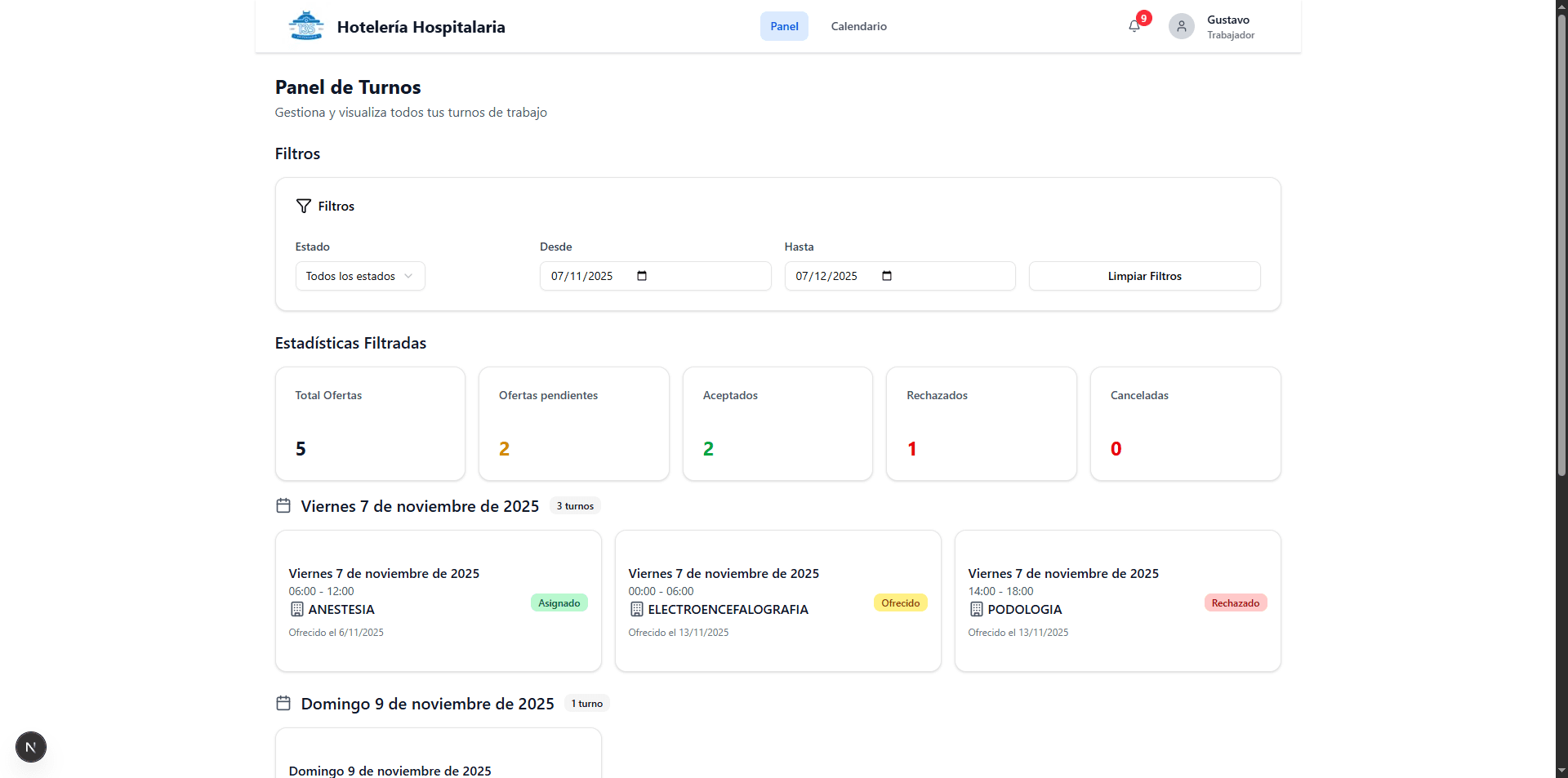This screenshot has height=778, width=1568.
Task: Select the Panel tab
Action: [783, 26]
